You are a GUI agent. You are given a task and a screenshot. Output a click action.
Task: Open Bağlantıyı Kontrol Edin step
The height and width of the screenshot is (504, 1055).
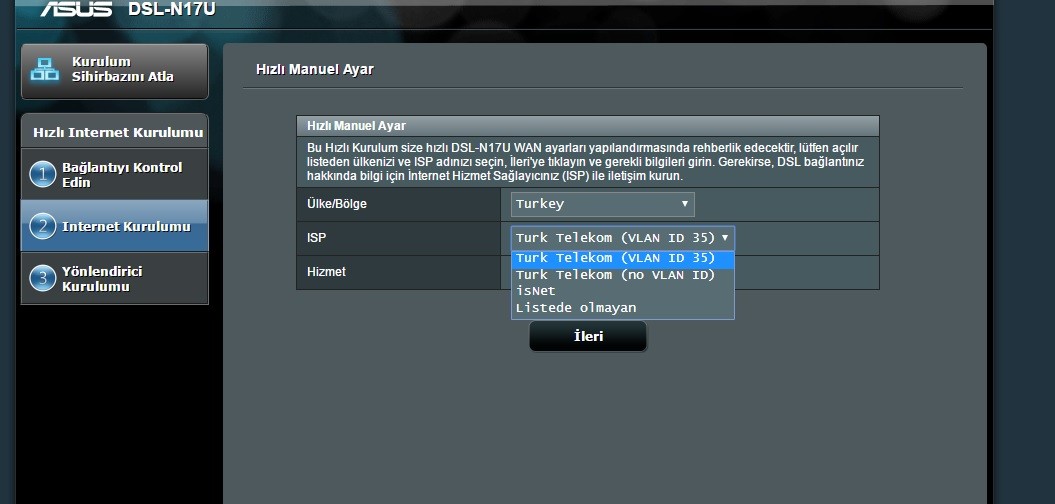coord(114,174)
